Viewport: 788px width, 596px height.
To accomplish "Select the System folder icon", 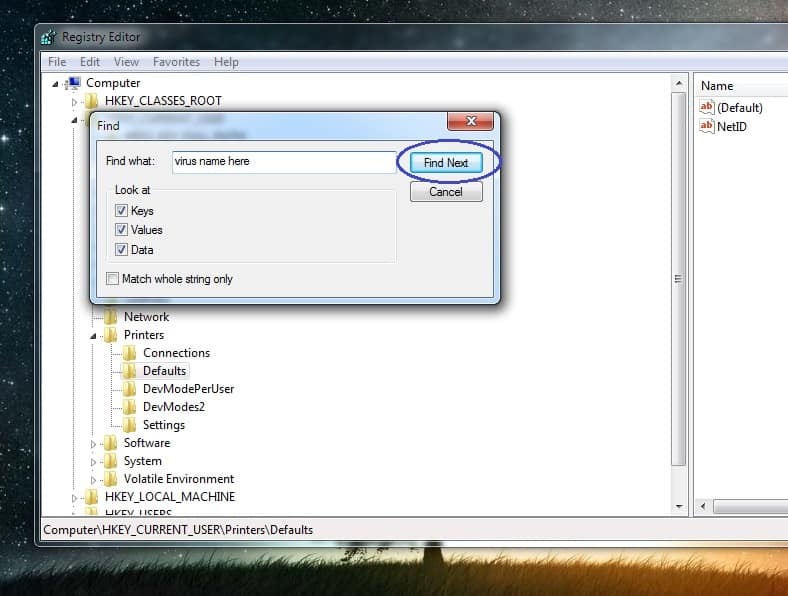I will coord(111,461).
